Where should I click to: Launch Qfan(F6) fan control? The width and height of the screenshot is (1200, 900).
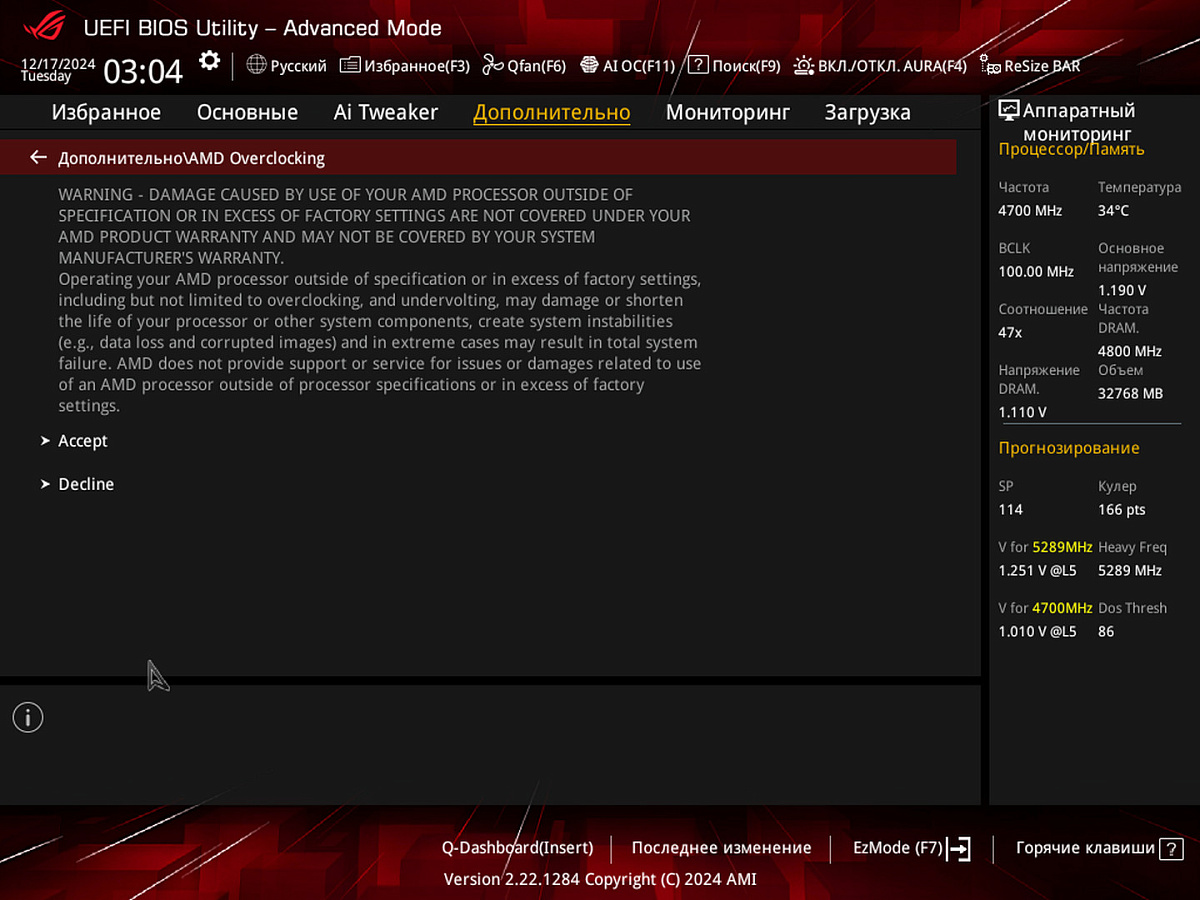coord(524,66)
